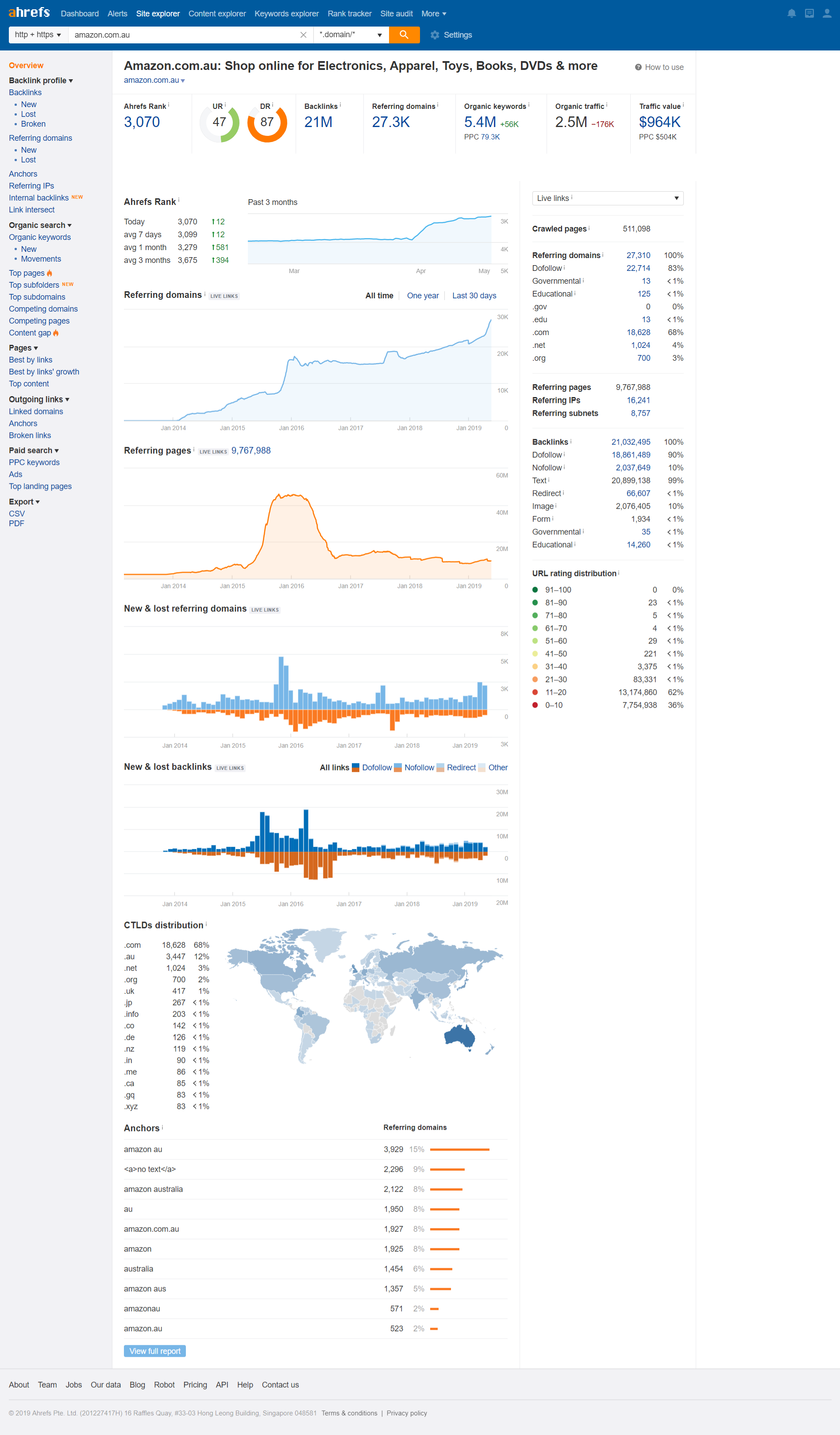This screenshot has height=1435, width=840.
Task: Click the orange search magnifier button
Action: pyautogui.click(x=404, y=35)
